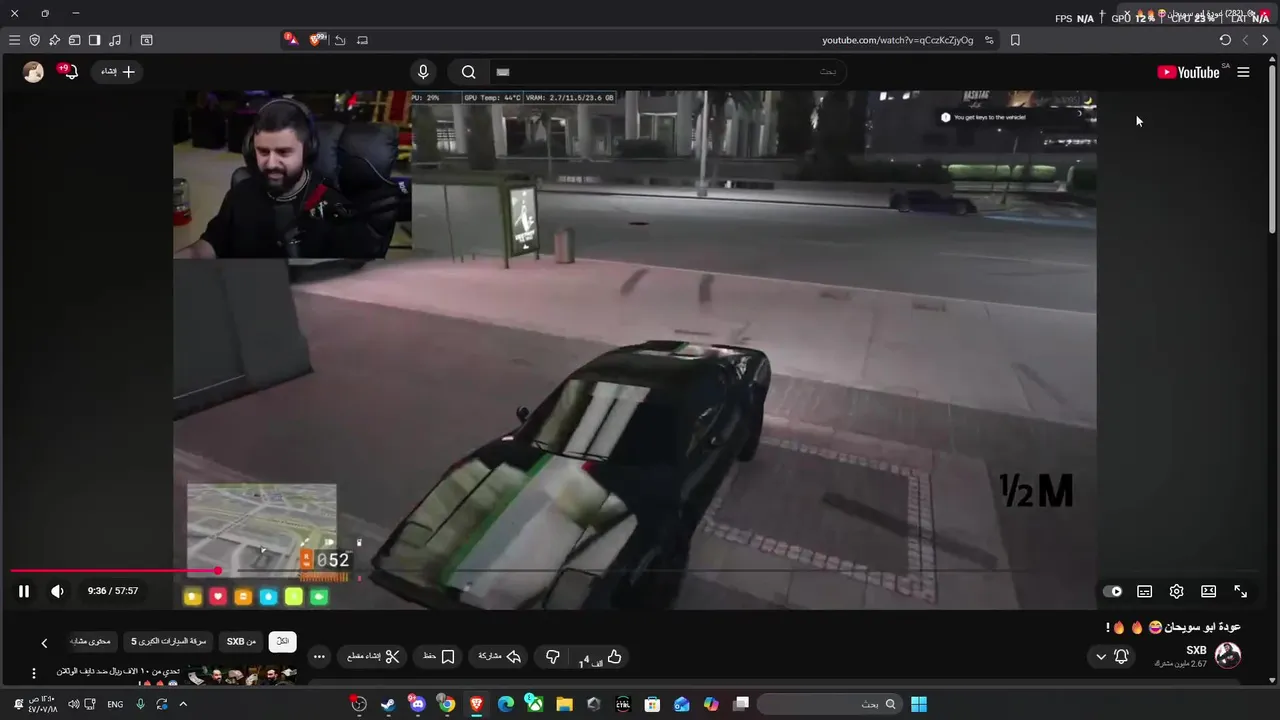Viewport: 1280px width, 720px height.
Task: Bookmark this page
Action: pos(1015,40)
